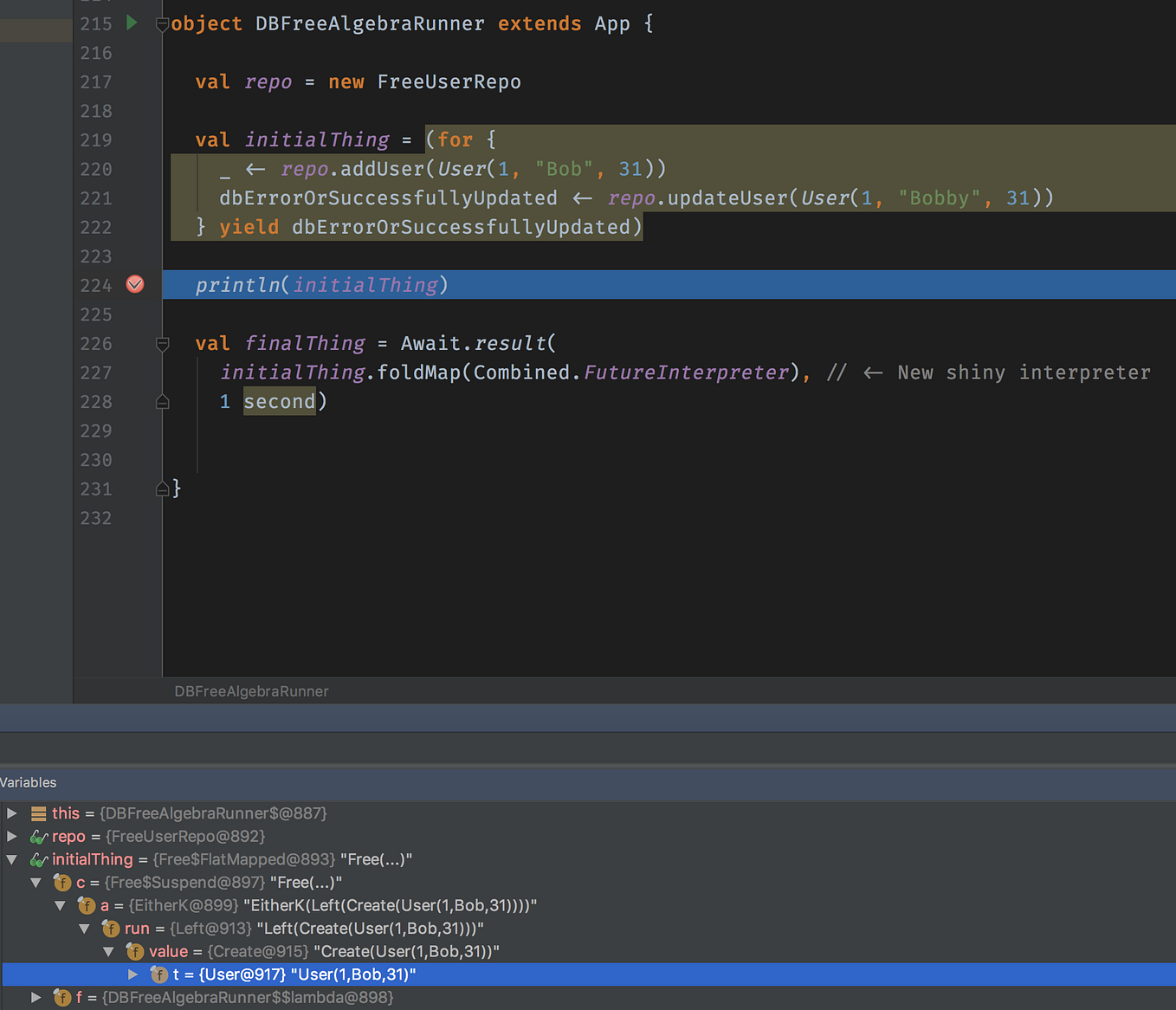Image resolution: width=1176 pixels, height=1010 pixels.
Task: Click the watch-glasses icon beside repo variable
Action: coord(39,836)
